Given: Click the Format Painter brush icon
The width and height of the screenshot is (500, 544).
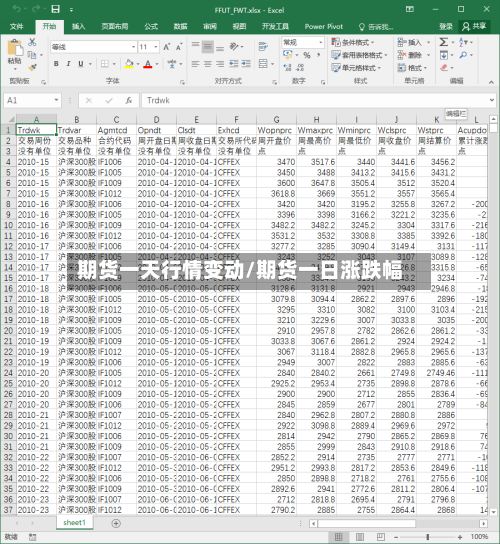Looking at the screenshot, I should (32, 68).
